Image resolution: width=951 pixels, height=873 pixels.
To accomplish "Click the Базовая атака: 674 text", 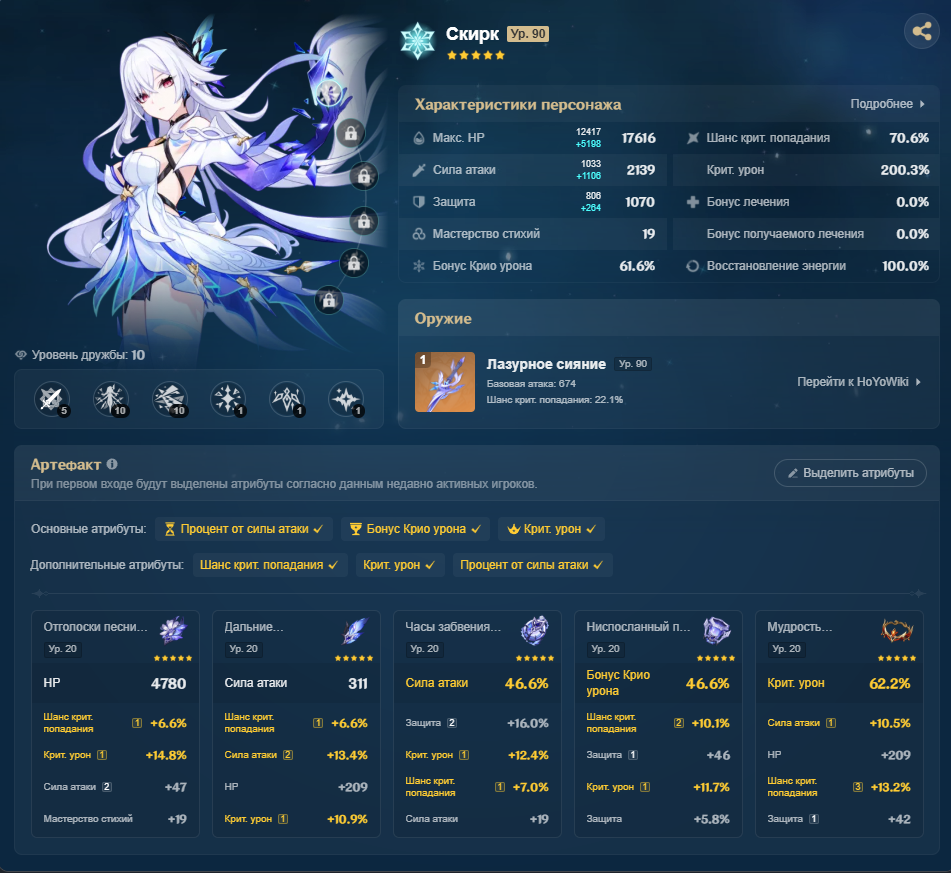I will point(531,383).
